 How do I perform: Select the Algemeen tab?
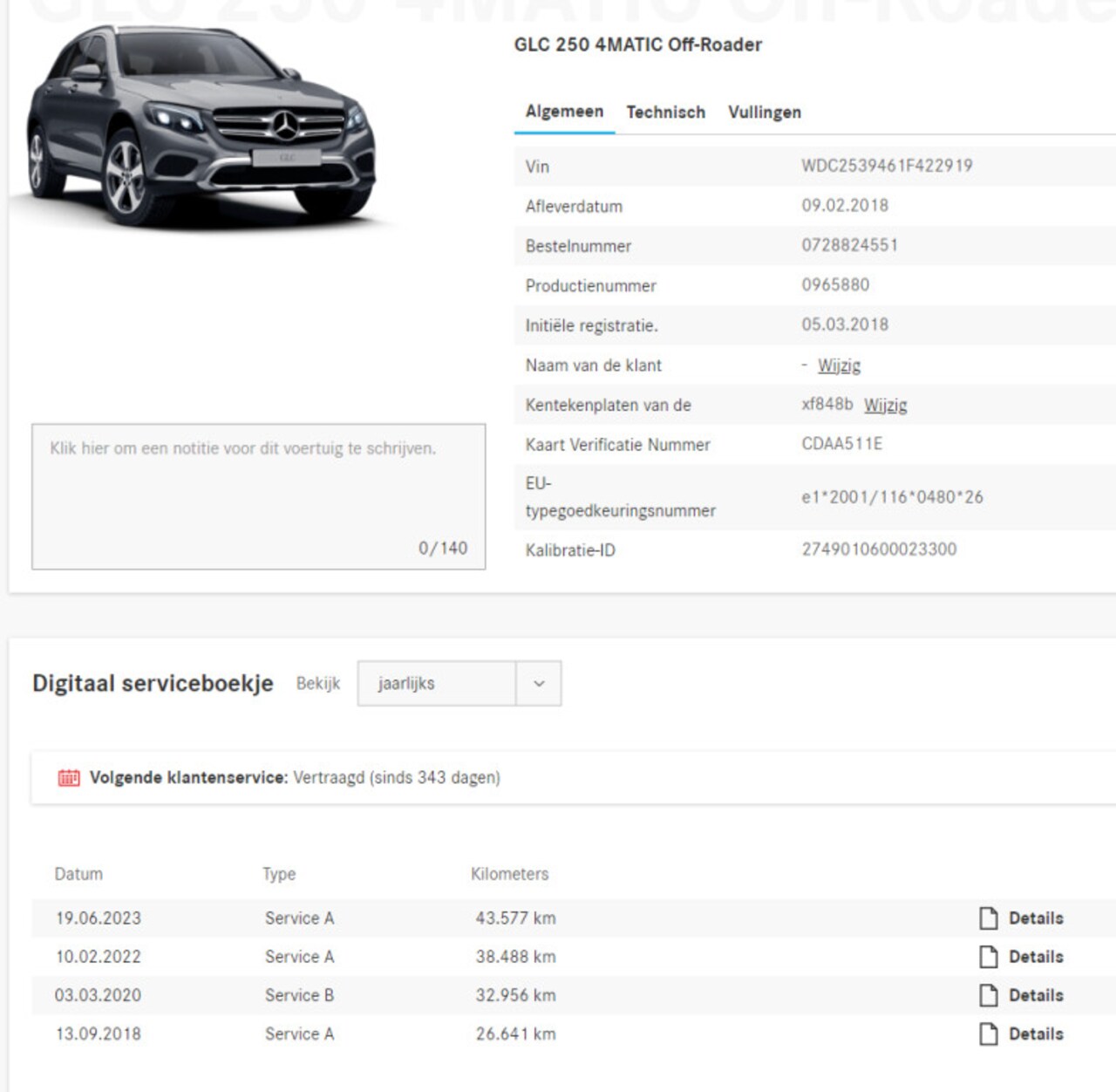564,112
